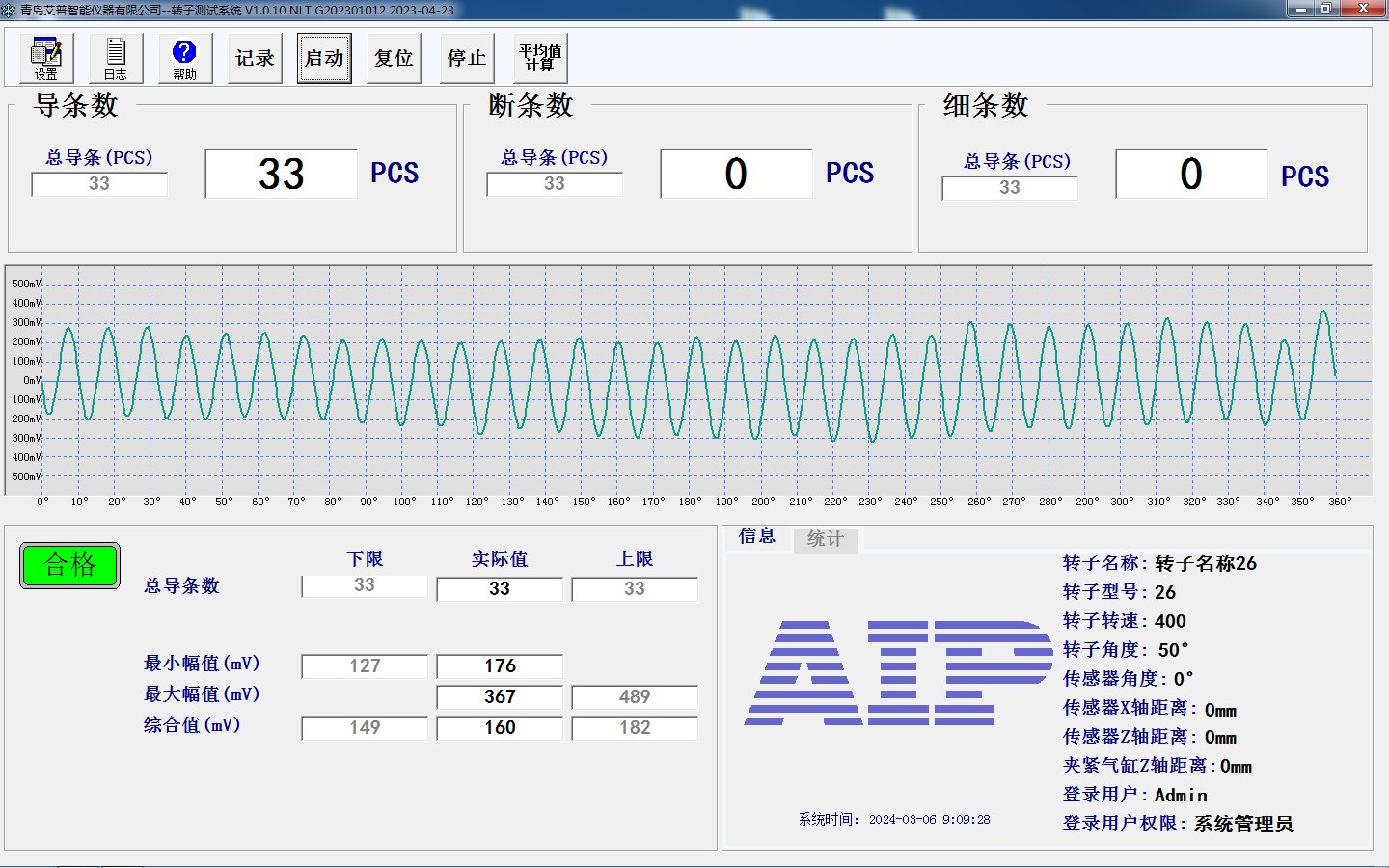Click the 转子角度: 50° text
The width and height of the screenshot is (1389, 868).
coord(1126,650)
